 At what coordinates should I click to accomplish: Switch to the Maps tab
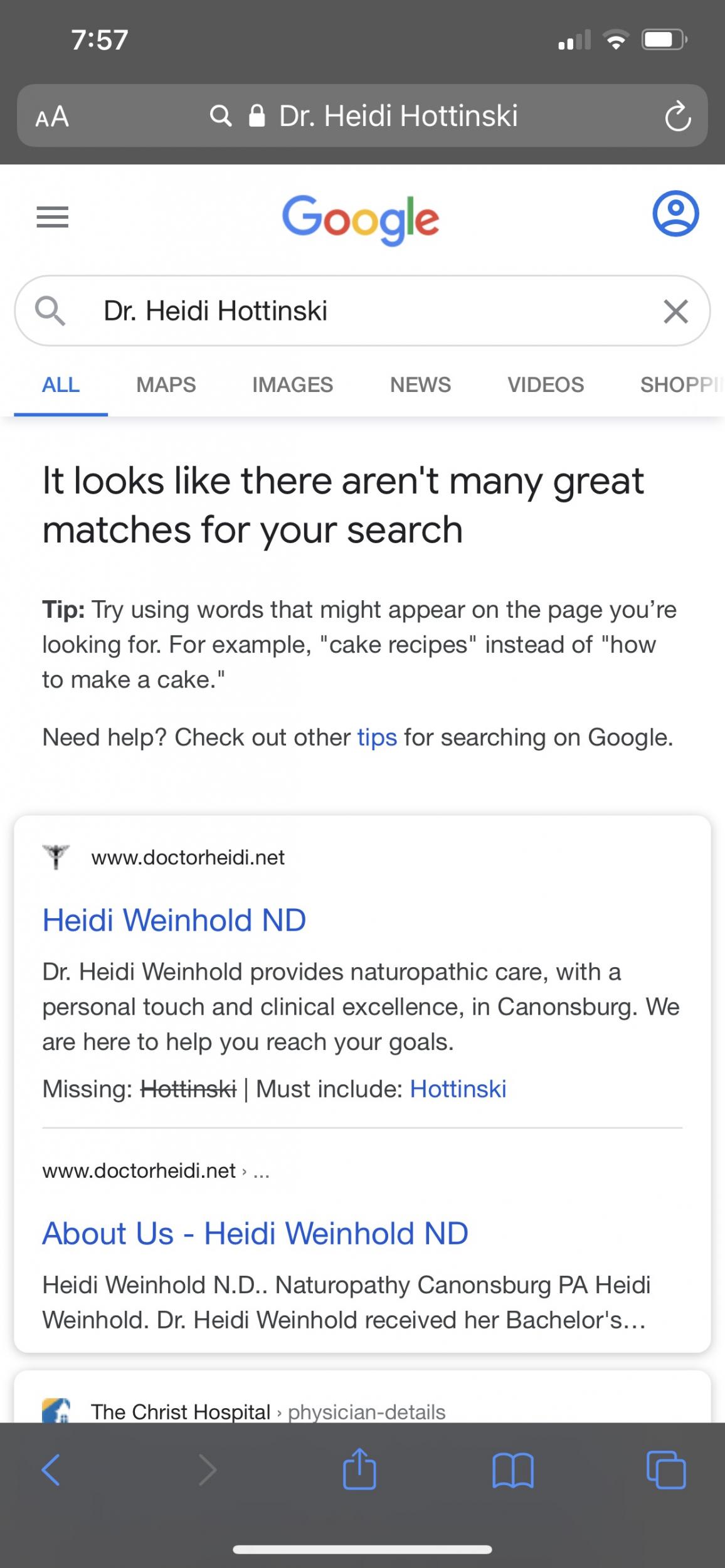(166, 384)
